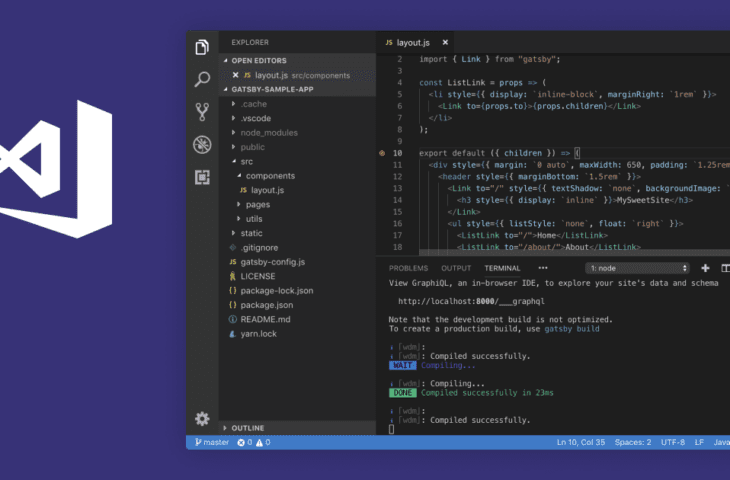The width and height of the screenshot is (730, 480).
Task: Close the layout.js editor tab
Action: (445, 42)
